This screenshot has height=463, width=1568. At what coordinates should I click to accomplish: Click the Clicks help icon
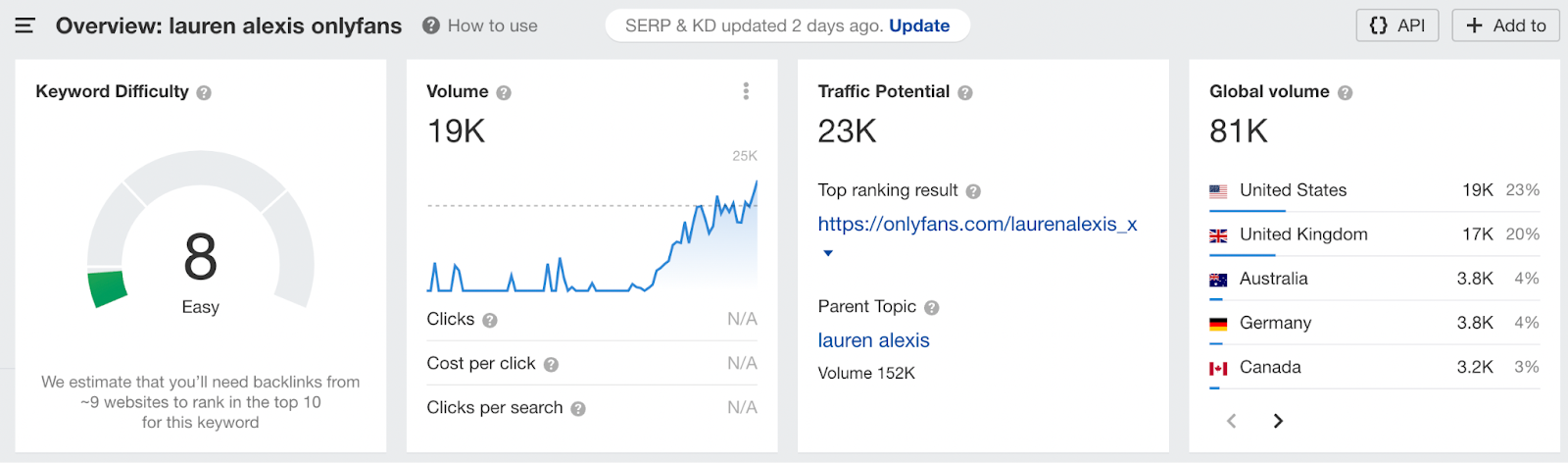[490, 320]
